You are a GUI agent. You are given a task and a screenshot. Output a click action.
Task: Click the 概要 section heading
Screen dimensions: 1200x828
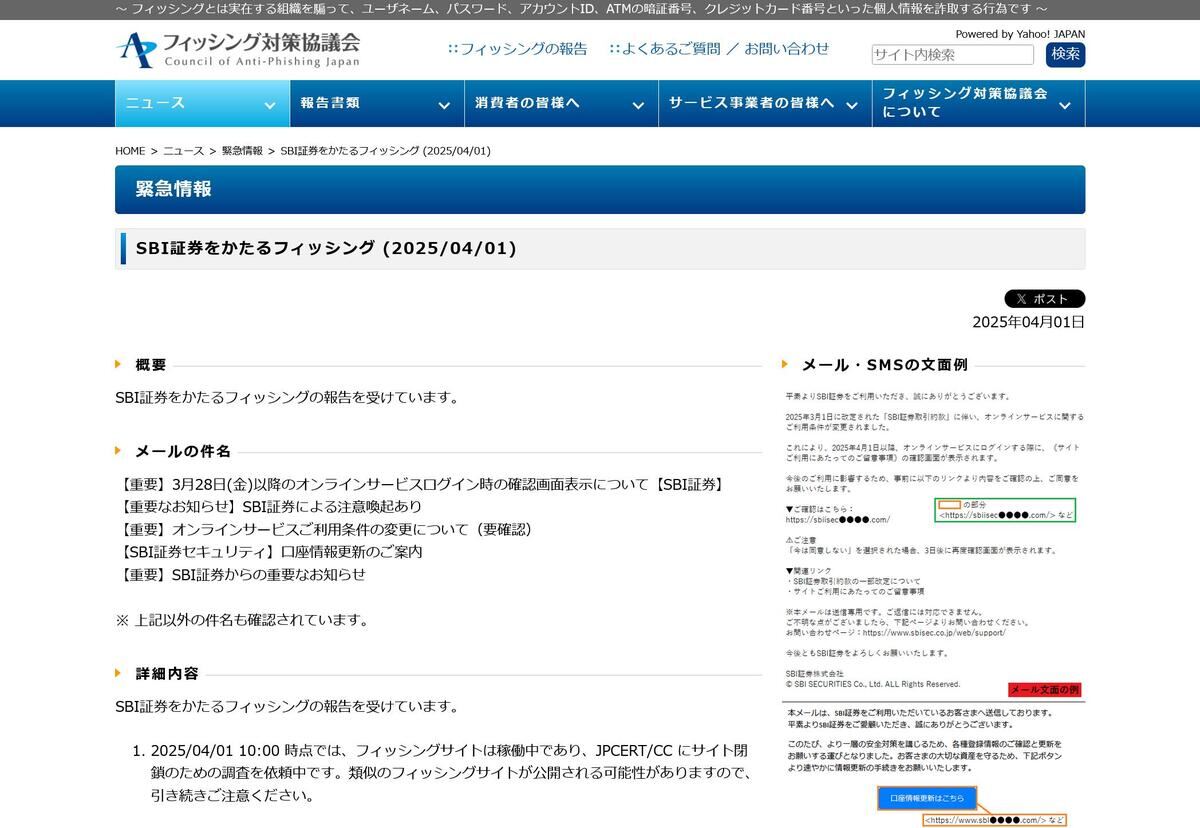(x=151, y=365)
